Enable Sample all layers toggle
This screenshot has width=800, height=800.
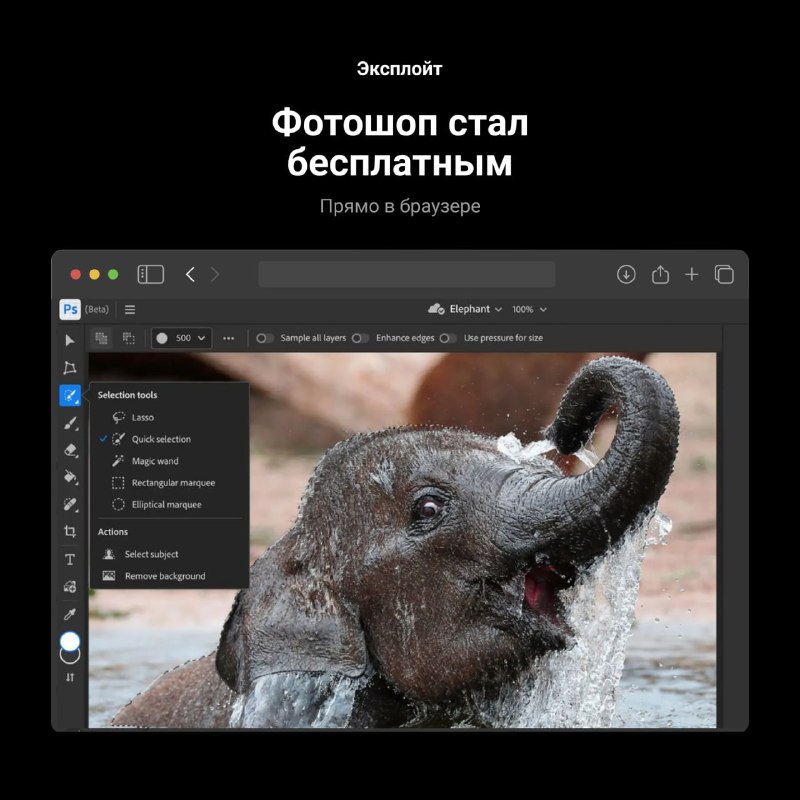(x=265, y=338)
